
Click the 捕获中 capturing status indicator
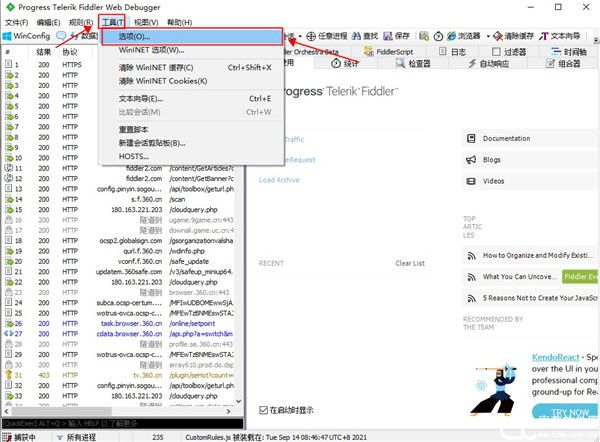[19, 437]
